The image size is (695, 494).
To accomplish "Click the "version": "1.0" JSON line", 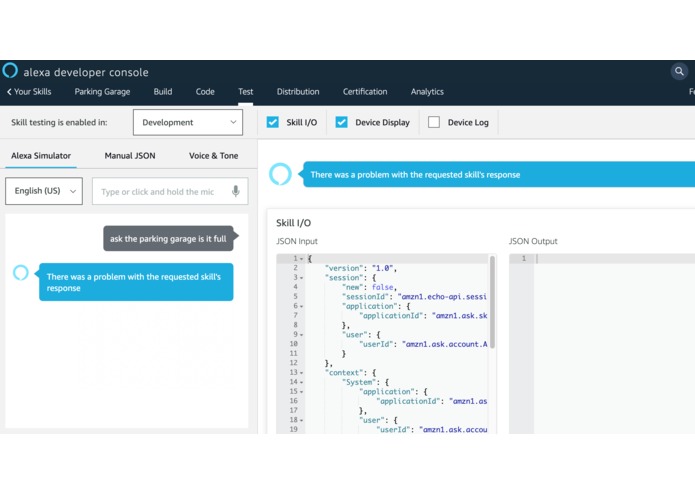I will (x=361, y=268).
